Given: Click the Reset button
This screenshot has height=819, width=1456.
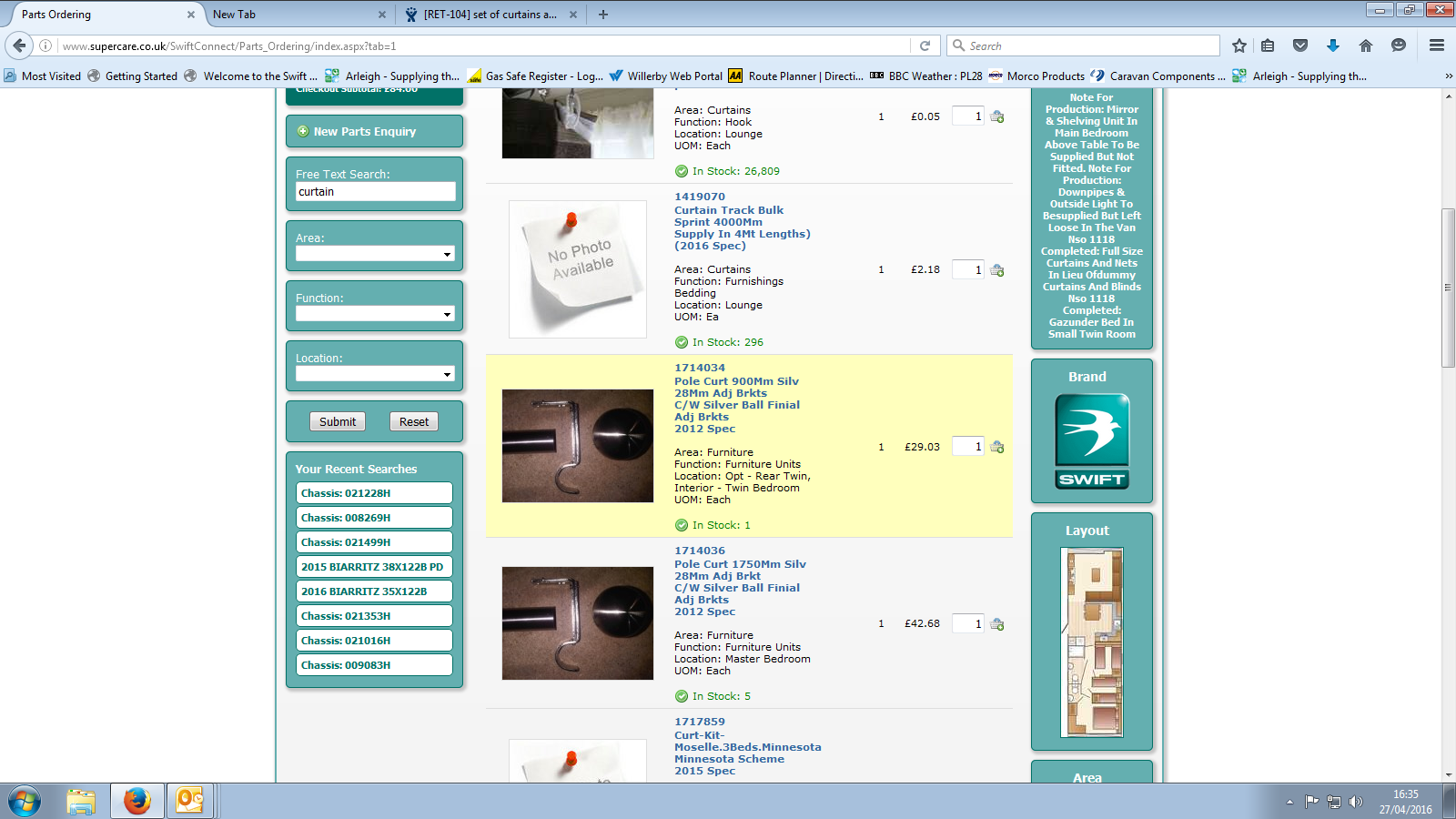Looking at the screenshot, I should click(x=414, y=422).
